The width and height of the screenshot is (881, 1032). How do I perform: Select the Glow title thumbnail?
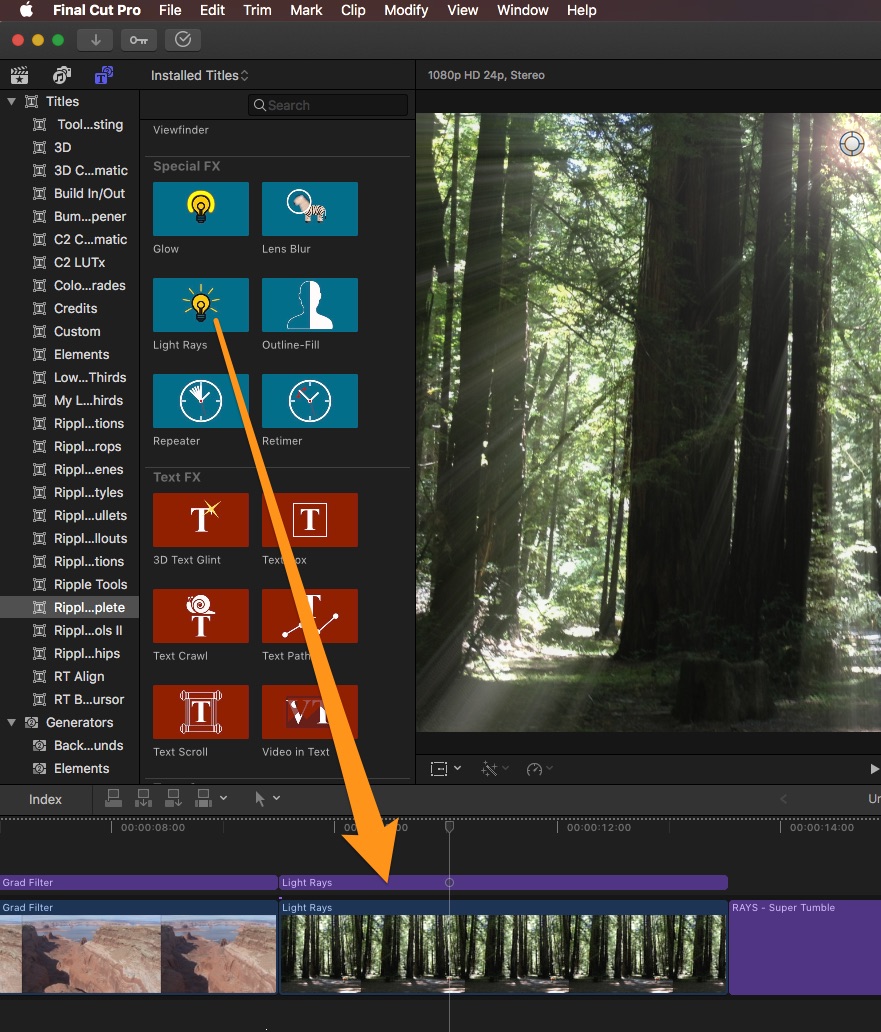tap(201, 209)
